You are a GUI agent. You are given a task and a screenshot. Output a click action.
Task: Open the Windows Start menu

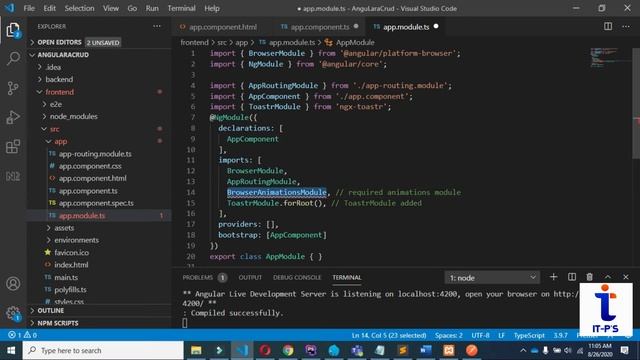coord(11,350)
